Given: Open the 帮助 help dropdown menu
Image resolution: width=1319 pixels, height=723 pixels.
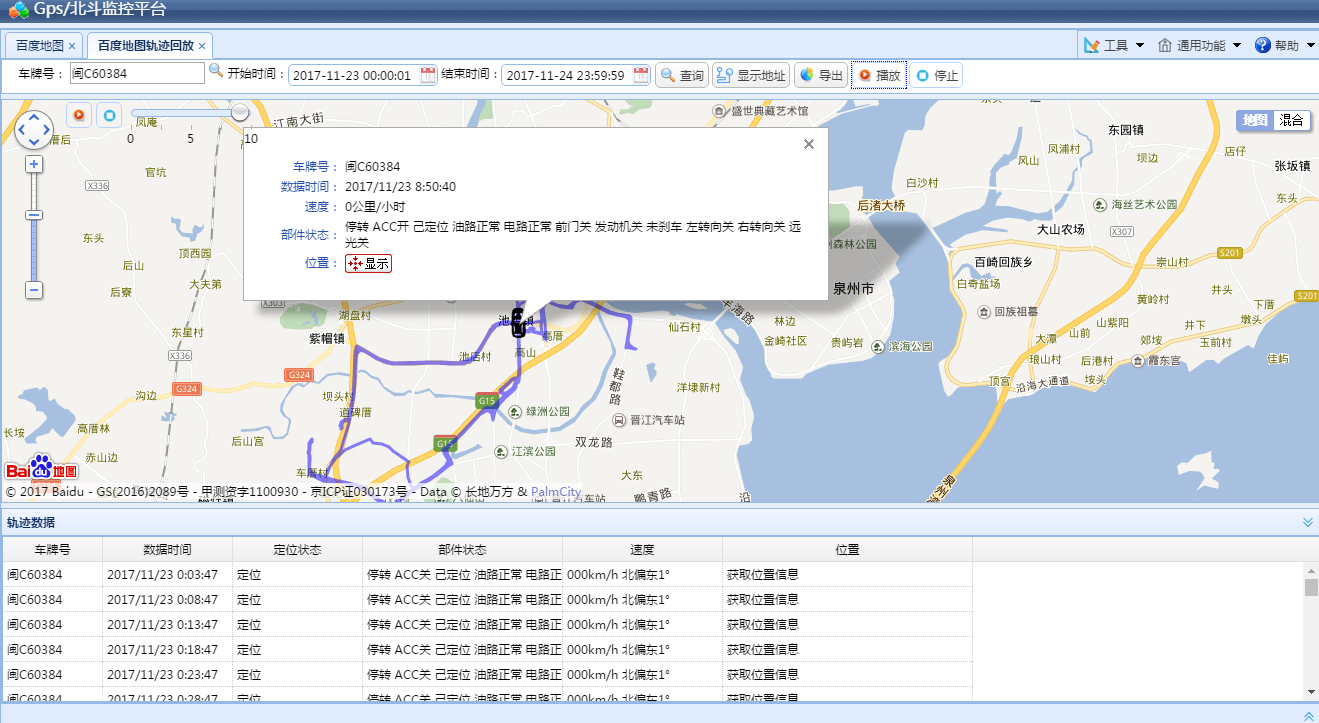Looking at the screenshot, I should pyautogui.click(x=1283, y=45).
